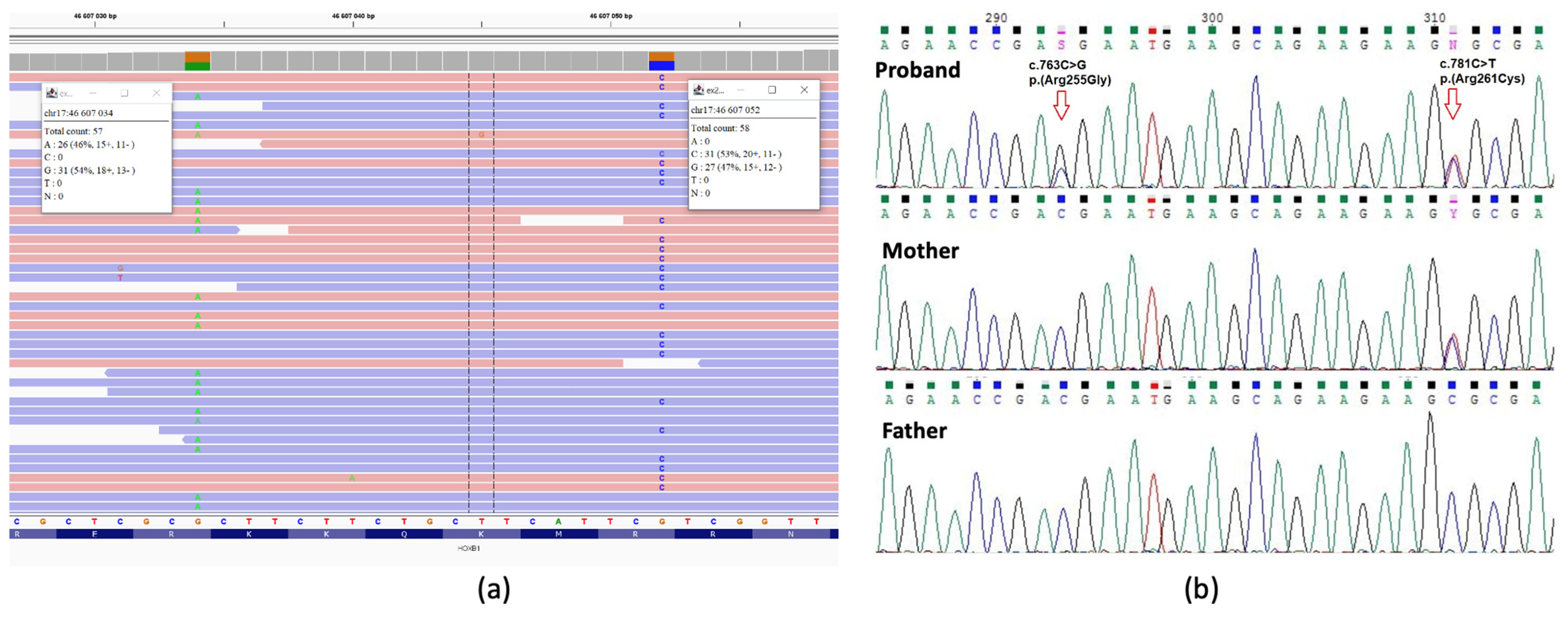1568x617 pixels.
Task: Click the red arrow under c.763C>G annotation
Action: click(x=1061, y=105)
